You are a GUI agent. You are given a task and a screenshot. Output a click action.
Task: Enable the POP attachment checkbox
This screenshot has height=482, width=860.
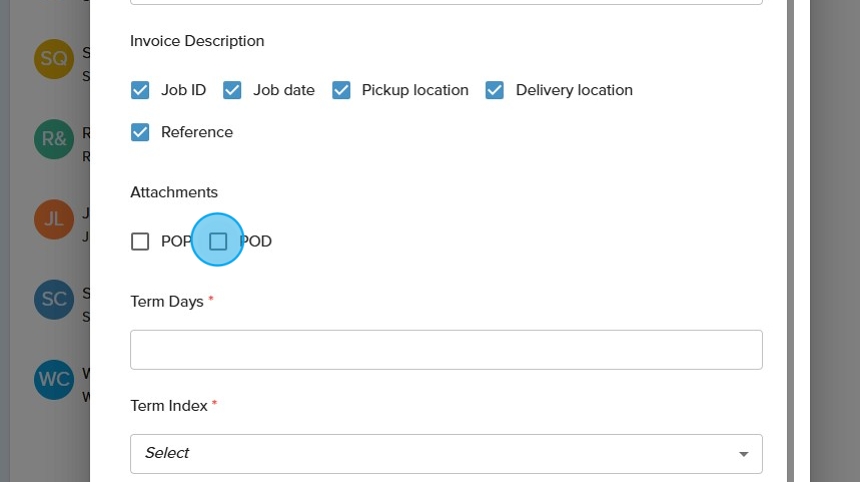pos(140,241)
